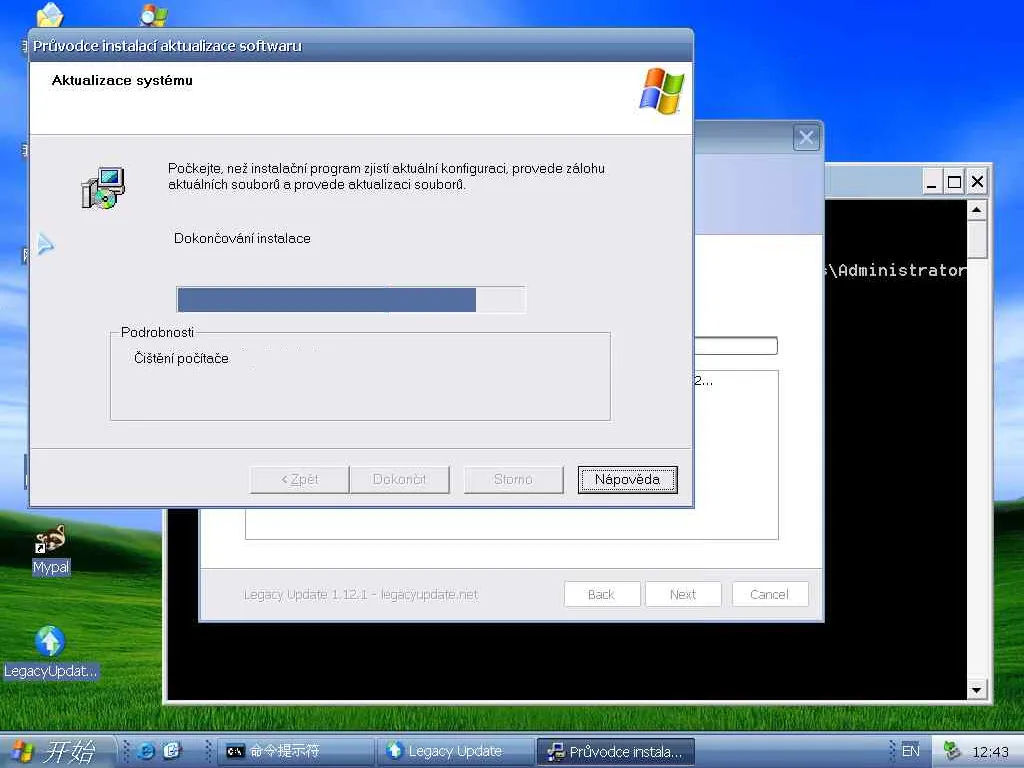1024x768 pixels.
Task: Click the disabled Dokončit button
Action: [x=399, y=480]
